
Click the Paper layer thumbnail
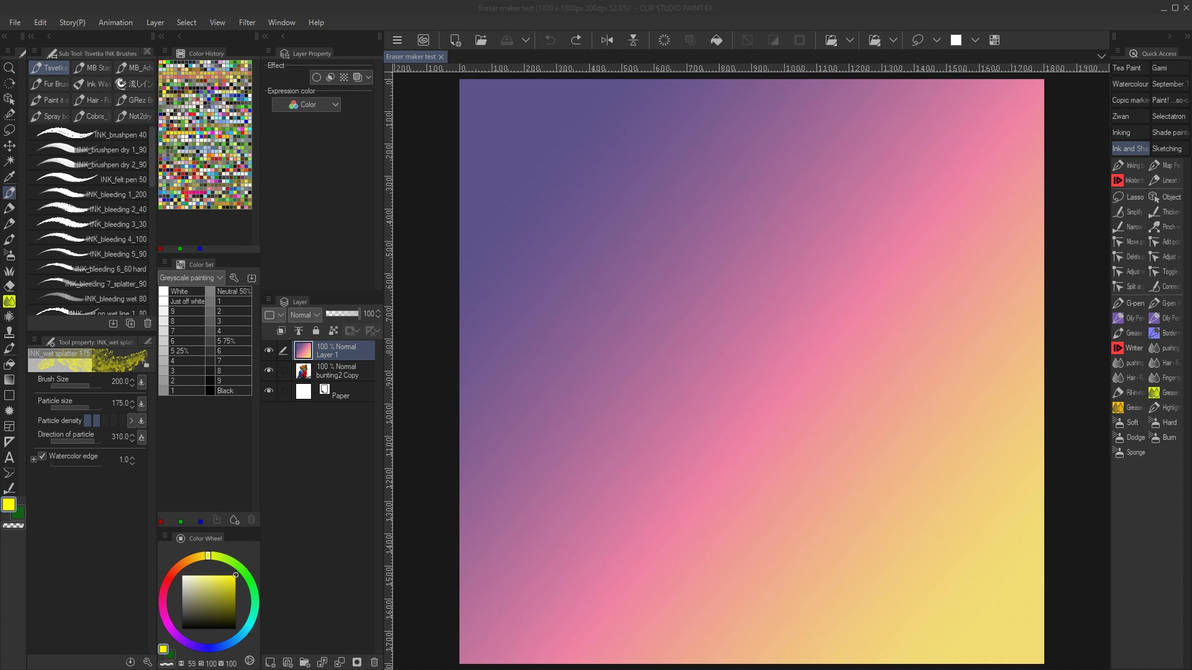point(304,391)
